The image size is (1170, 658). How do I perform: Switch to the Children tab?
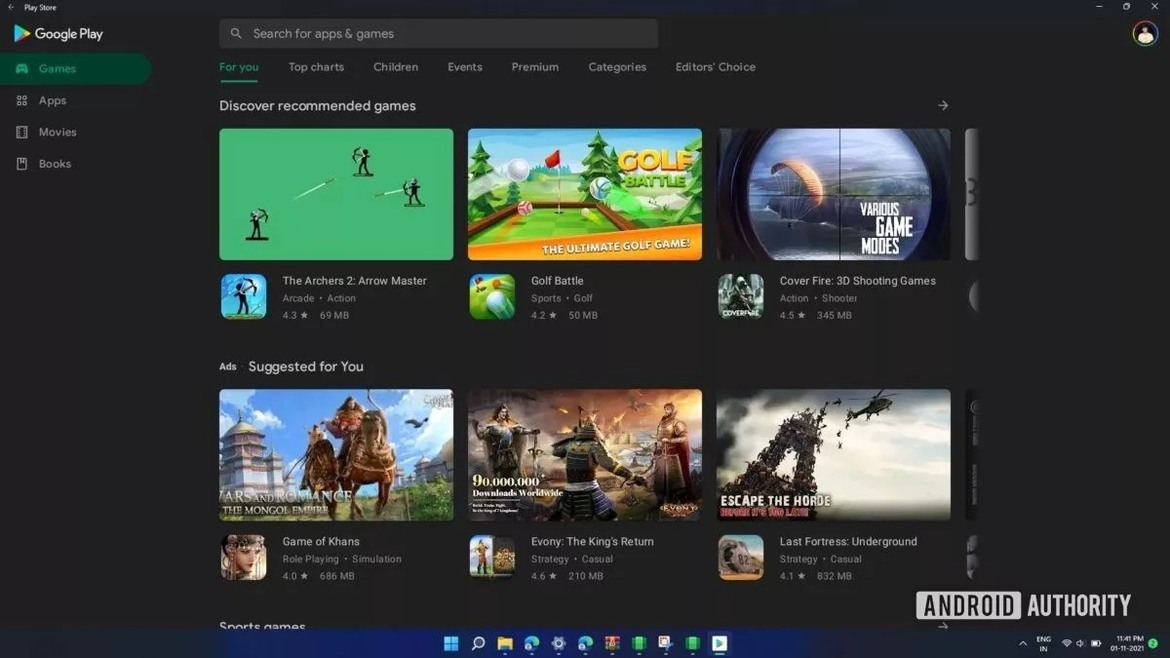[x=395, y=67]
